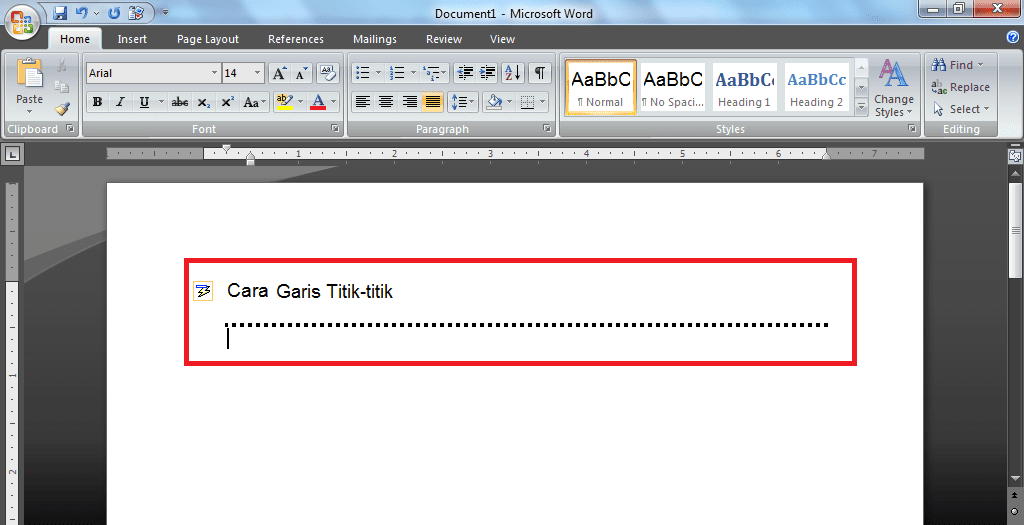The image size is (1024, 525).
Task: Open the Arial font name dropdown
Action: point(214,73)
